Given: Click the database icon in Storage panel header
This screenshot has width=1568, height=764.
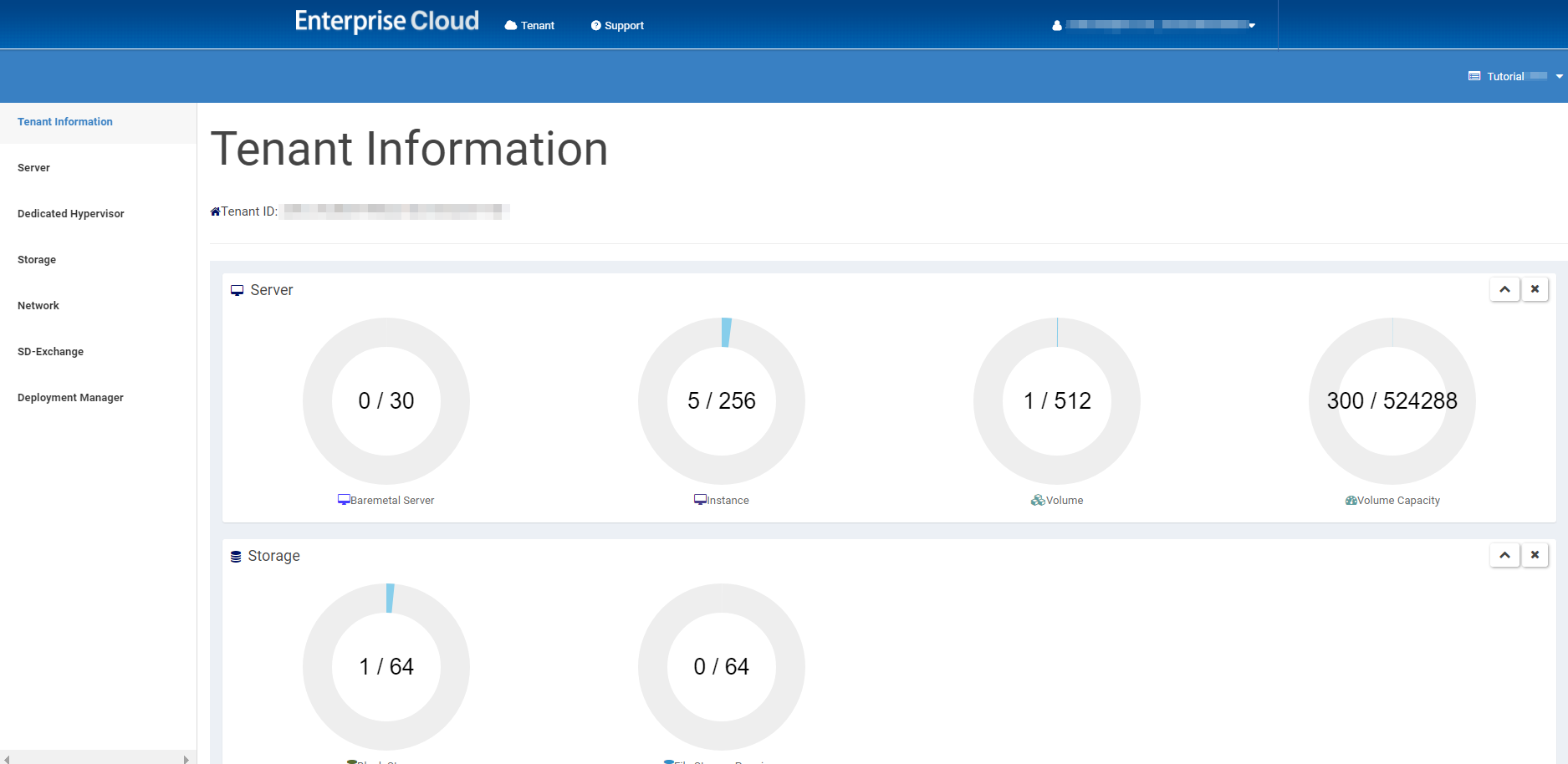Looking at the screenshot, I should [235, 555].
